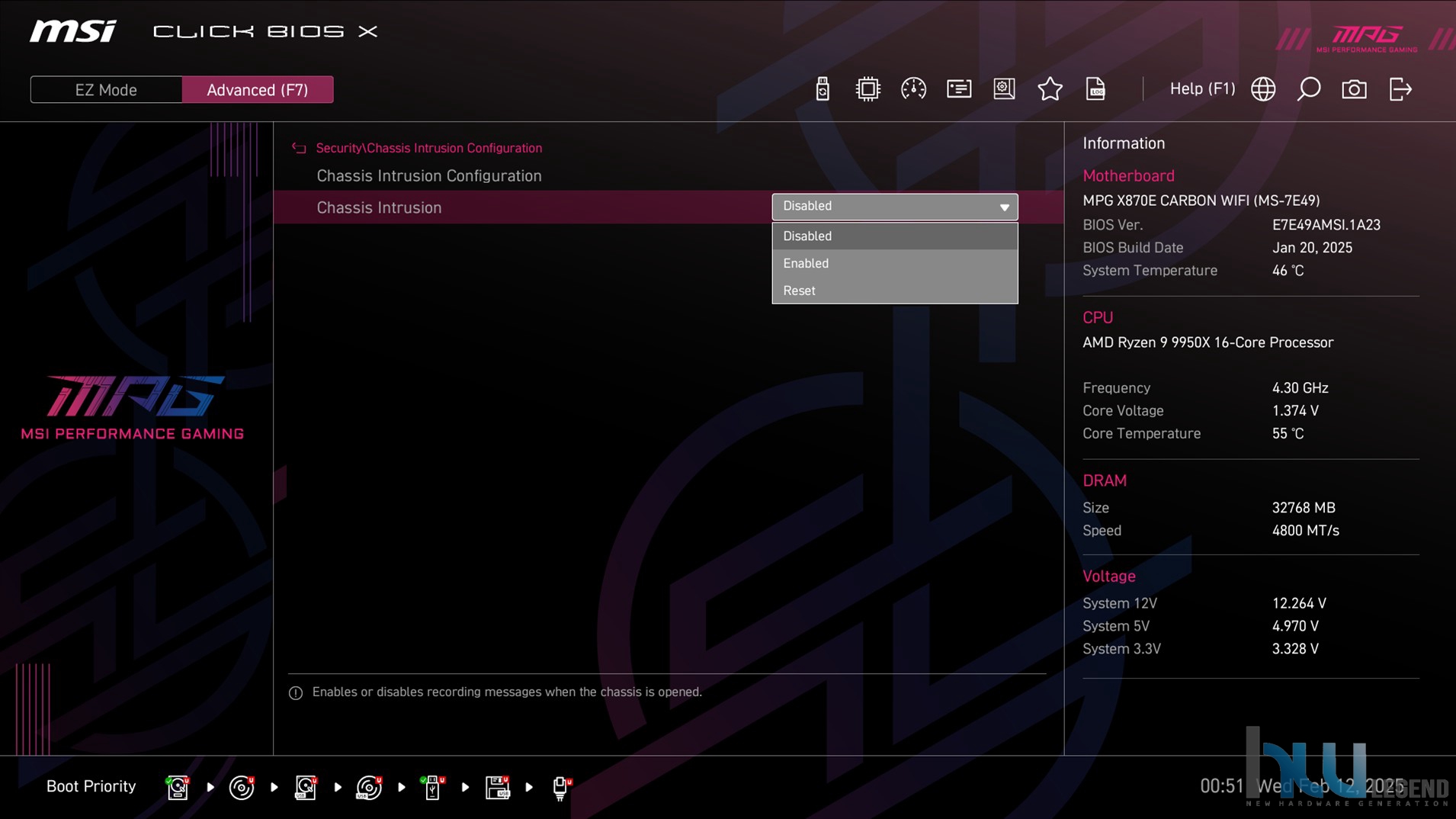
Task: Choose Reset in the dropdown list
Action: pos(895,291)
